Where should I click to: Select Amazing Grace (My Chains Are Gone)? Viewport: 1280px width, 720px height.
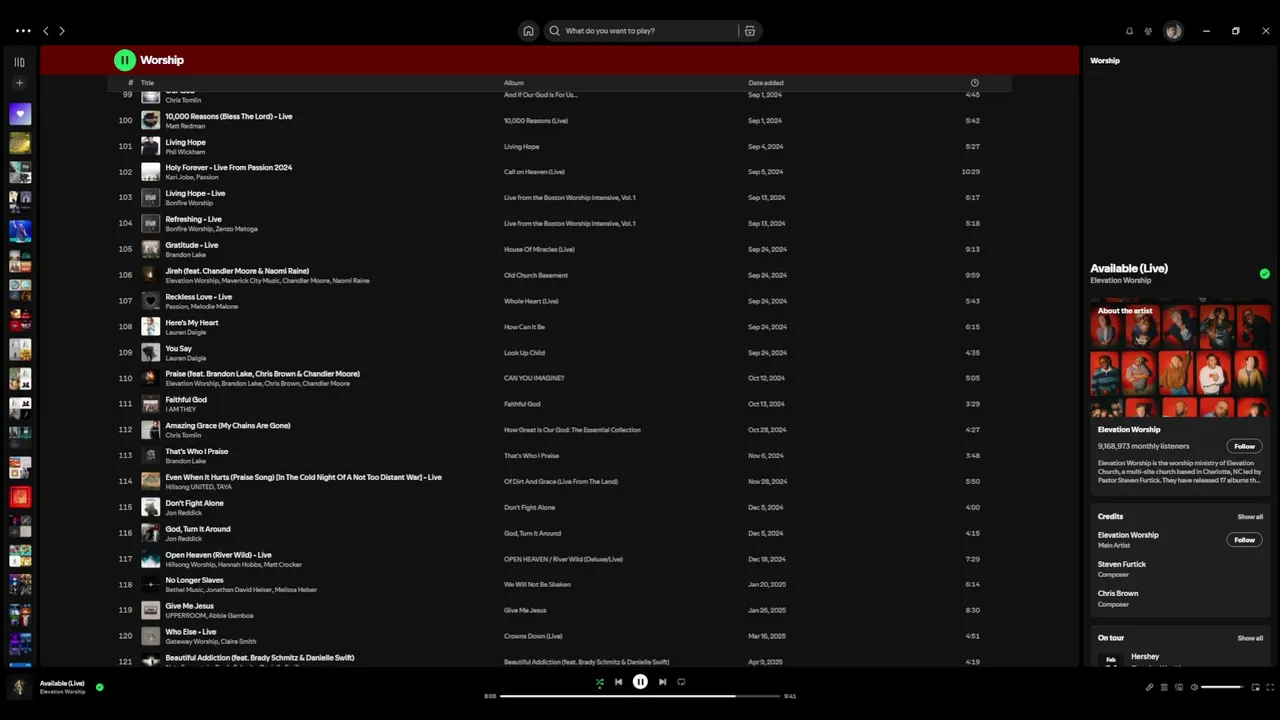(228, 426)
